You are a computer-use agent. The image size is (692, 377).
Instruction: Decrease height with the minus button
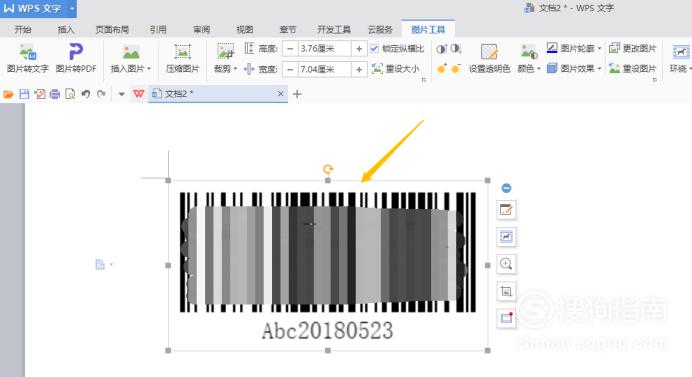(x=290, y=49)
